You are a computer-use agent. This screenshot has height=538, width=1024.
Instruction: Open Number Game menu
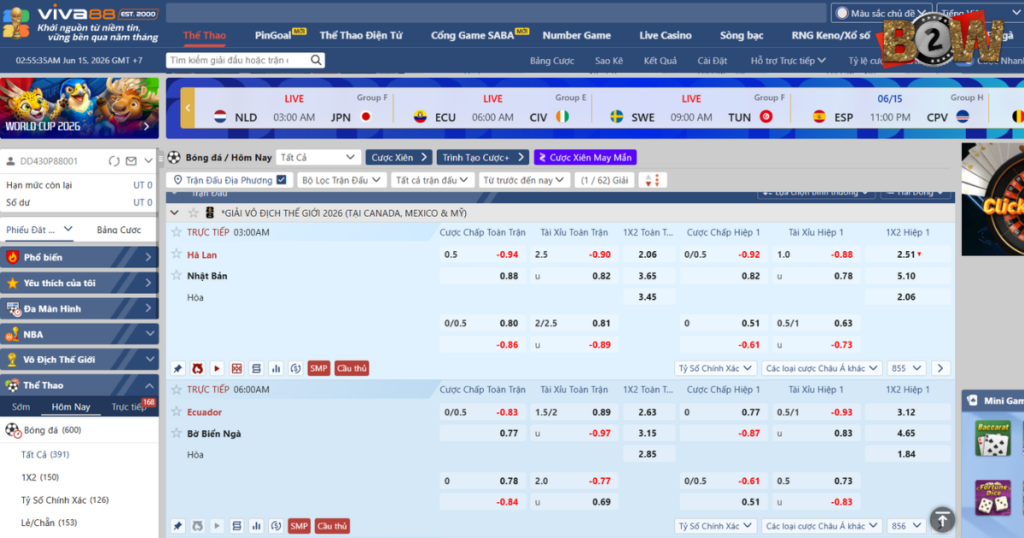click(x=577, y=35)
